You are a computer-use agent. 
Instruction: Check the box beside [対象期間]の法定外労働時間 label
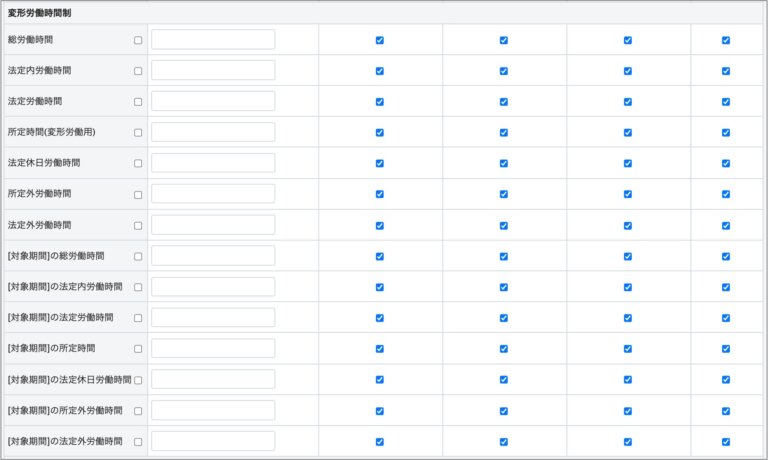(x=138, y=441)
